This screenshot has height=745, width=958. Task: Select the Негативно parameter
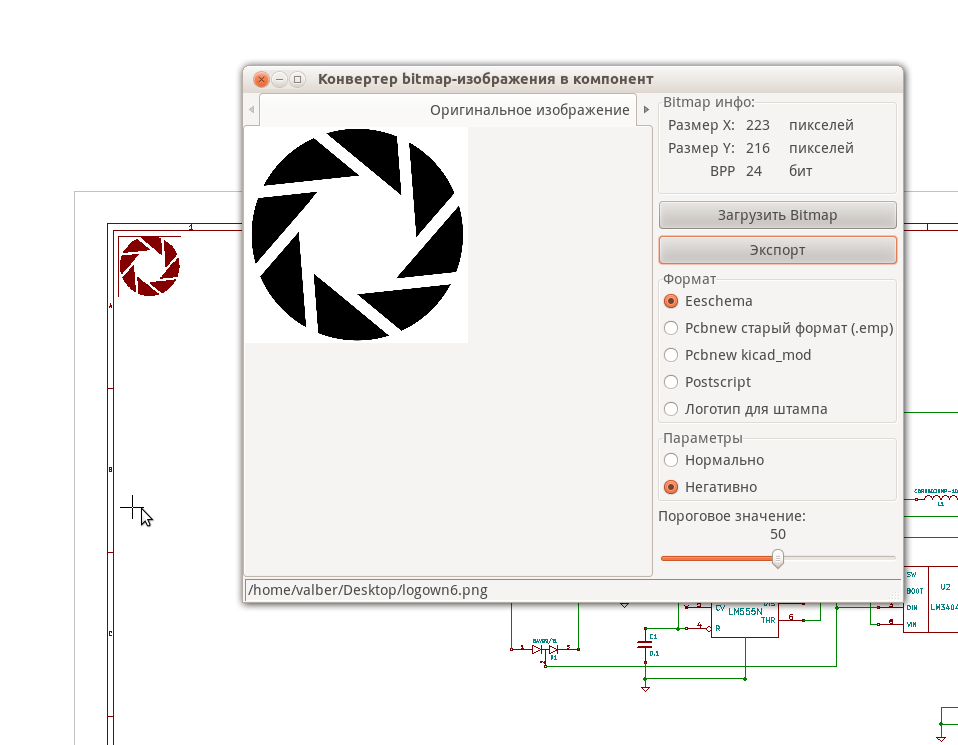tap(671, 487)
